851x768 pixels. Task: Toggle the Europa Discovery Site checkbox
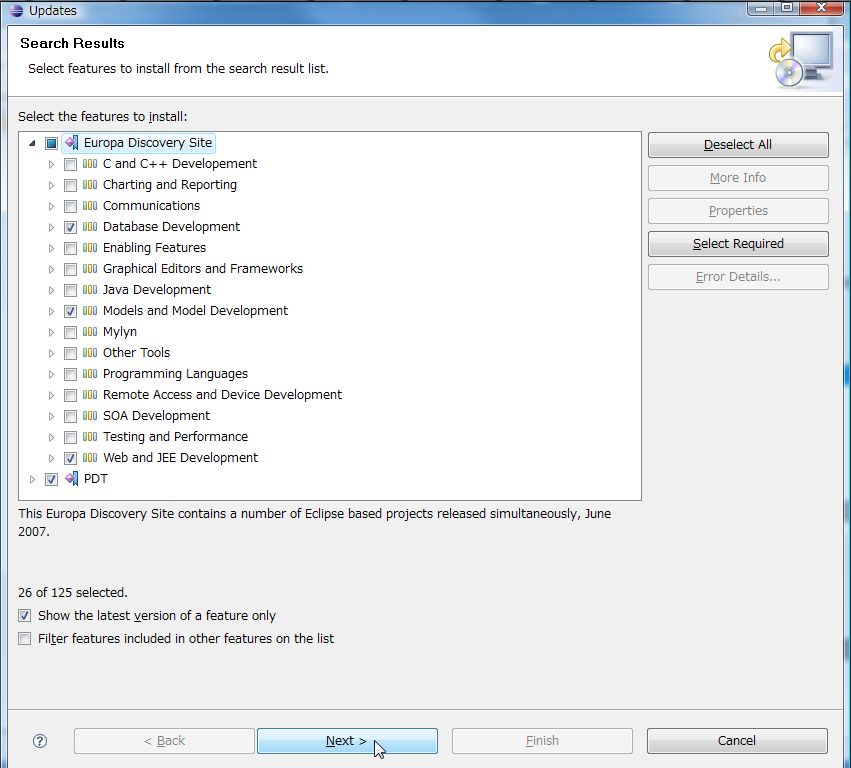[x=52, y=143]
